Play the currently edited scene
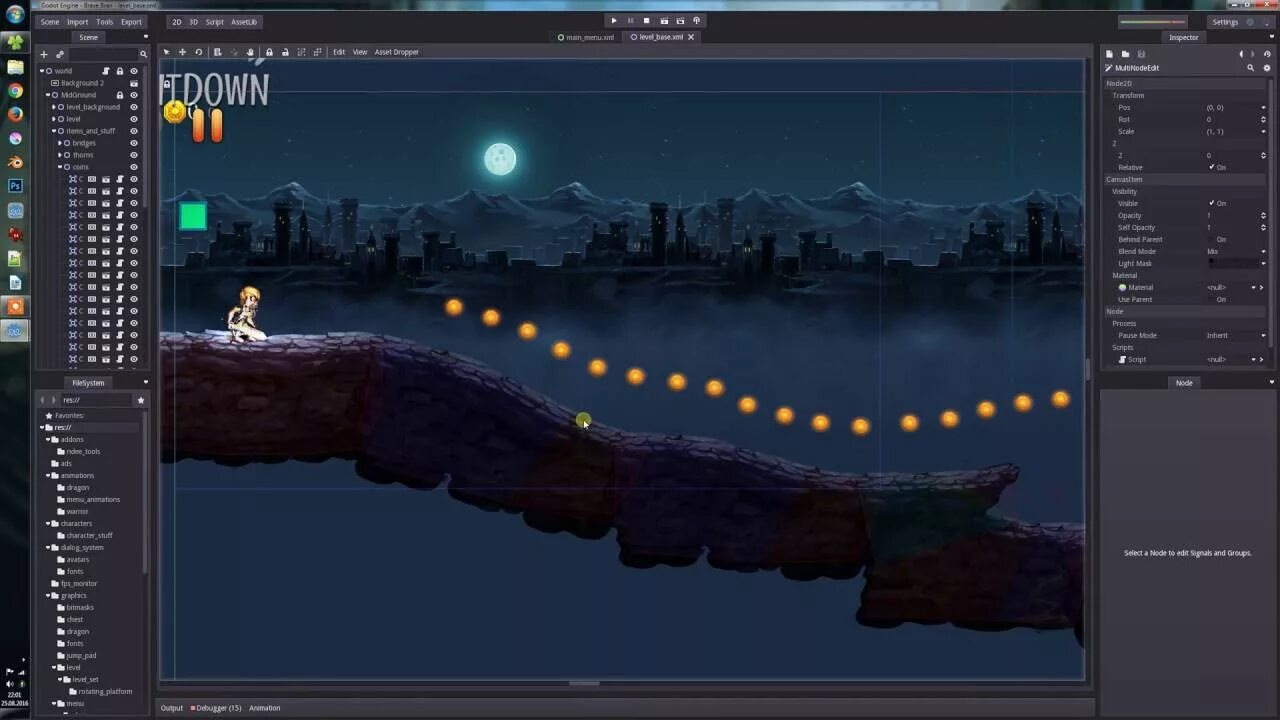Viewport: 1280px width, 720px height. [x=664, y=21]
